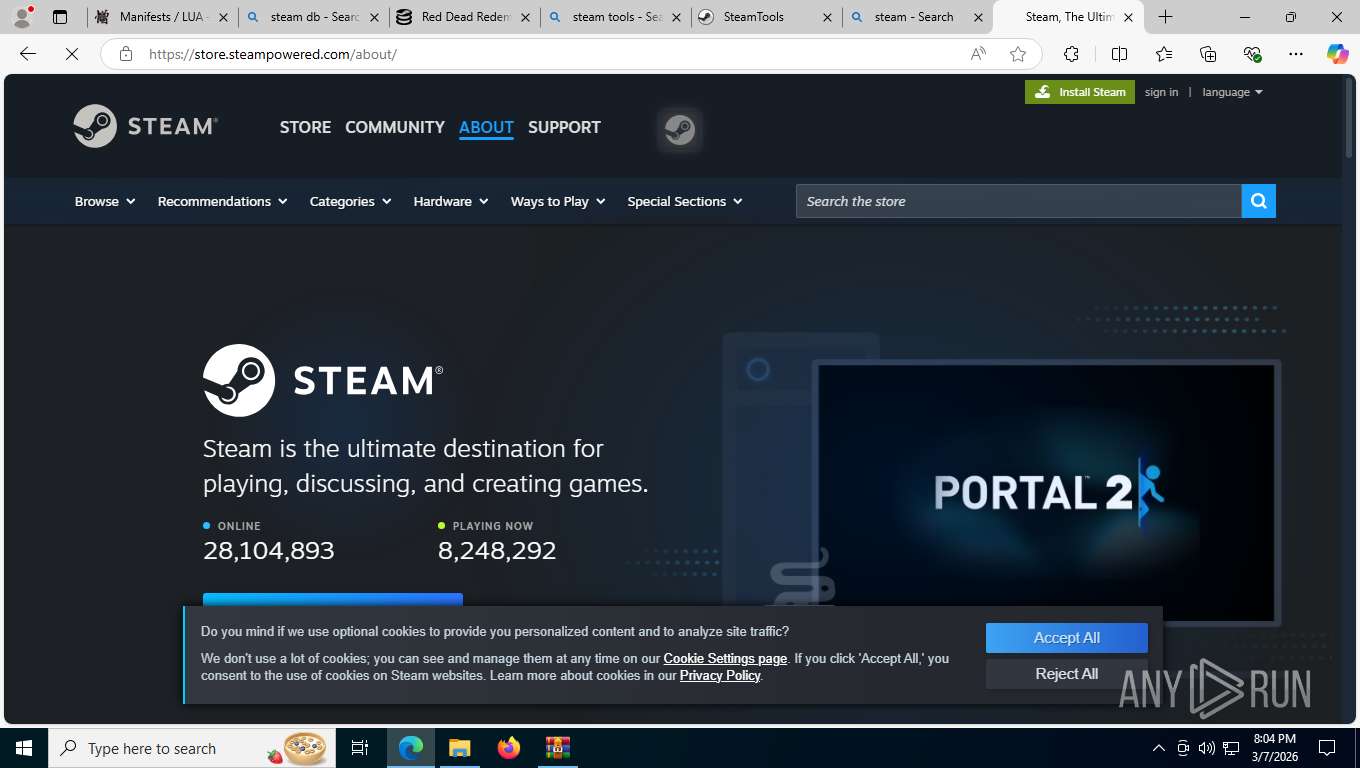
Task: Click the round Steam icon button
Action: click(680, 130)
